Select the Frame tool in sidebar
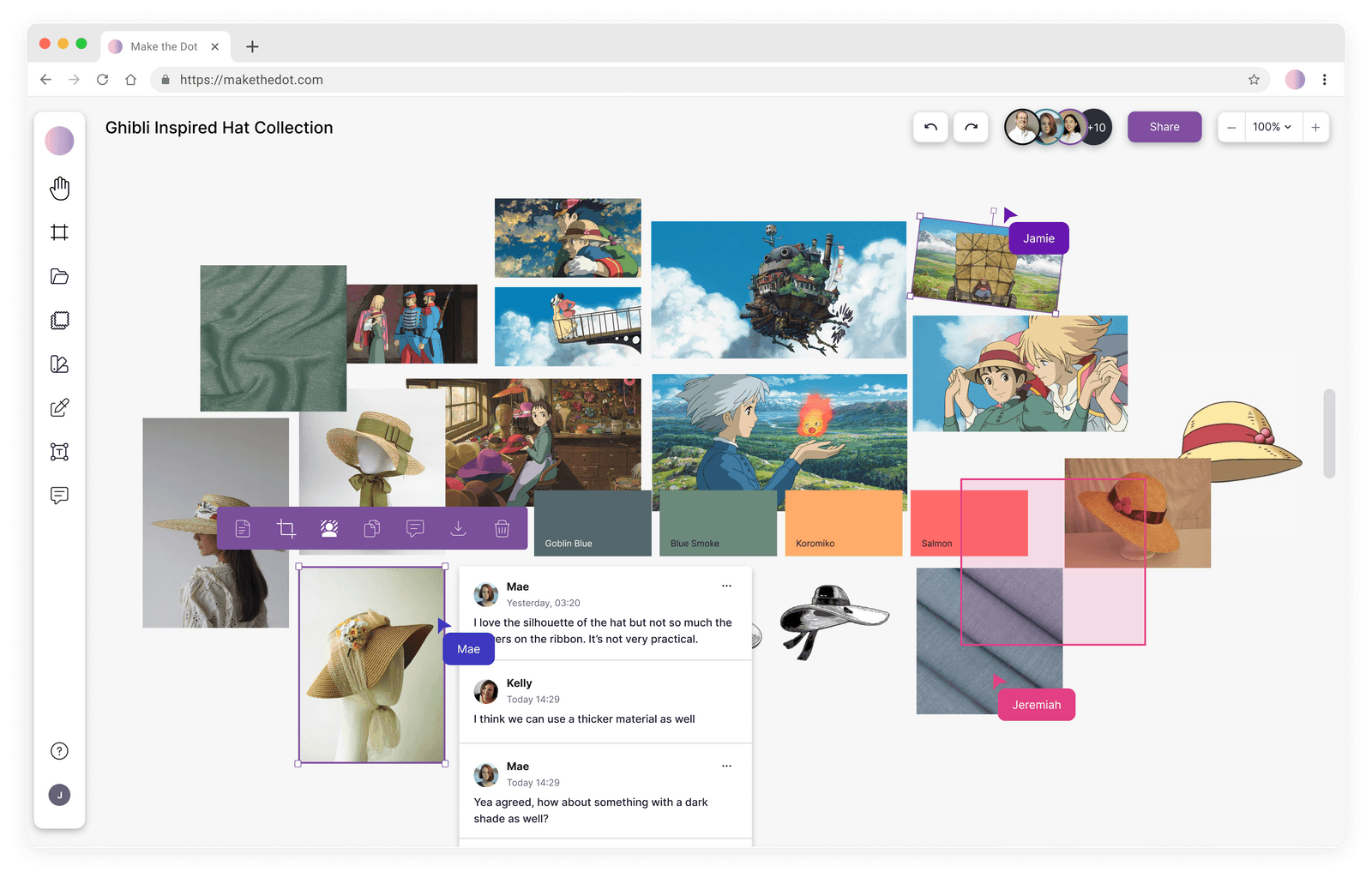 [59, 232]
